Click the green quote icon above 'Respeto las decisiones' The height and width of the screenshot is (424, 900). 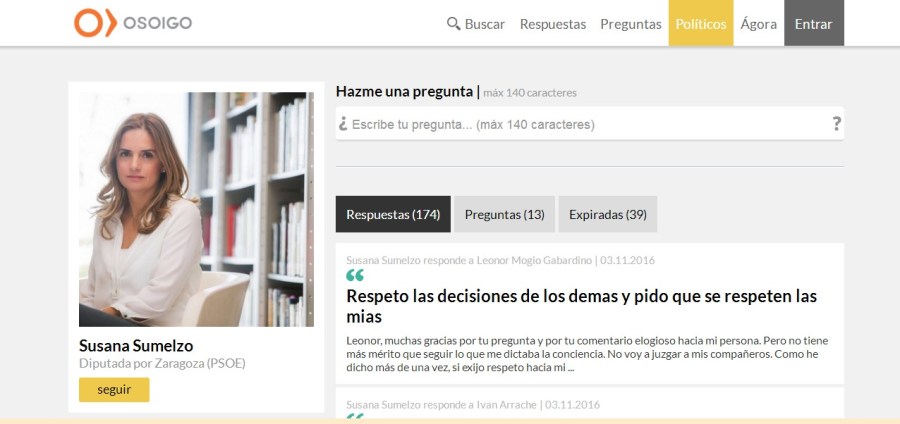(x=355, y=275)
